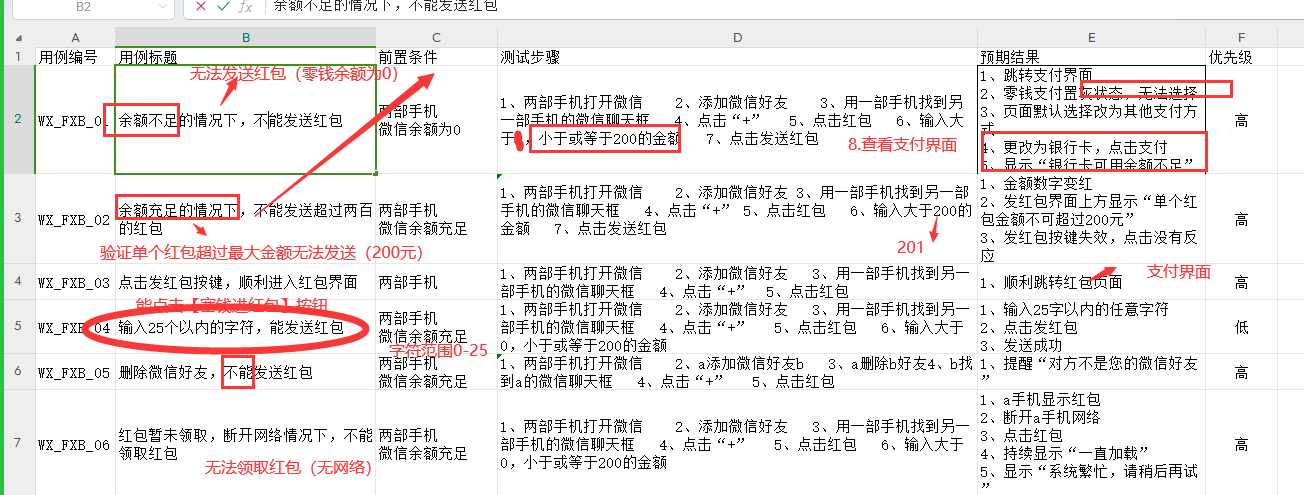Screen dimensions: 1304x495
Task: Click the header cell 用例编号
Action: [x=75, y=57]
